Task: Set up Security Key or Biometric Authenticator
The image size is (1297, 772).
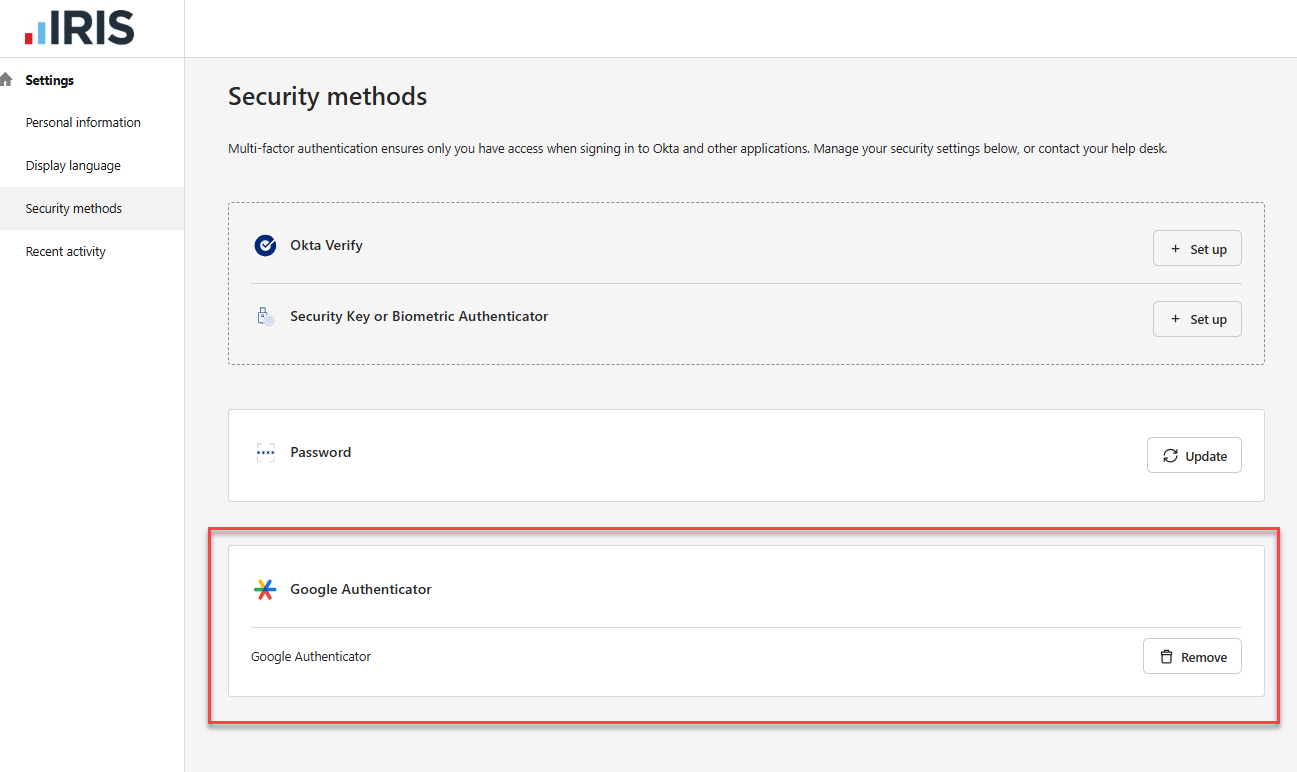Action: coord(1197,319)
